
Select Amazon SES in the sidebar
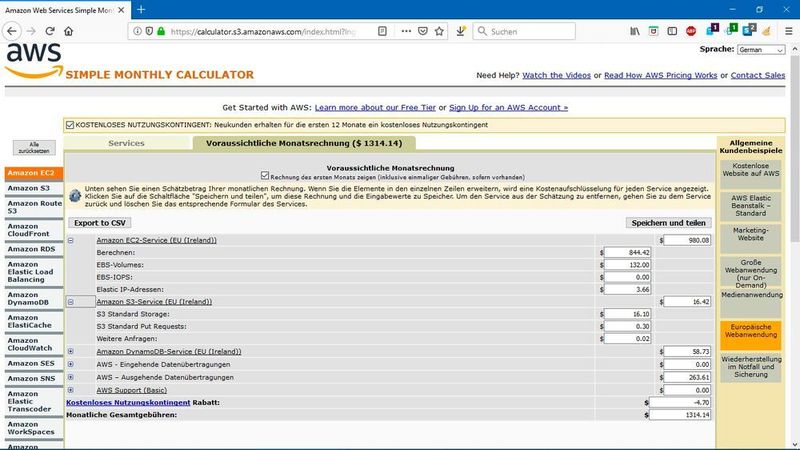pos(34,363)
